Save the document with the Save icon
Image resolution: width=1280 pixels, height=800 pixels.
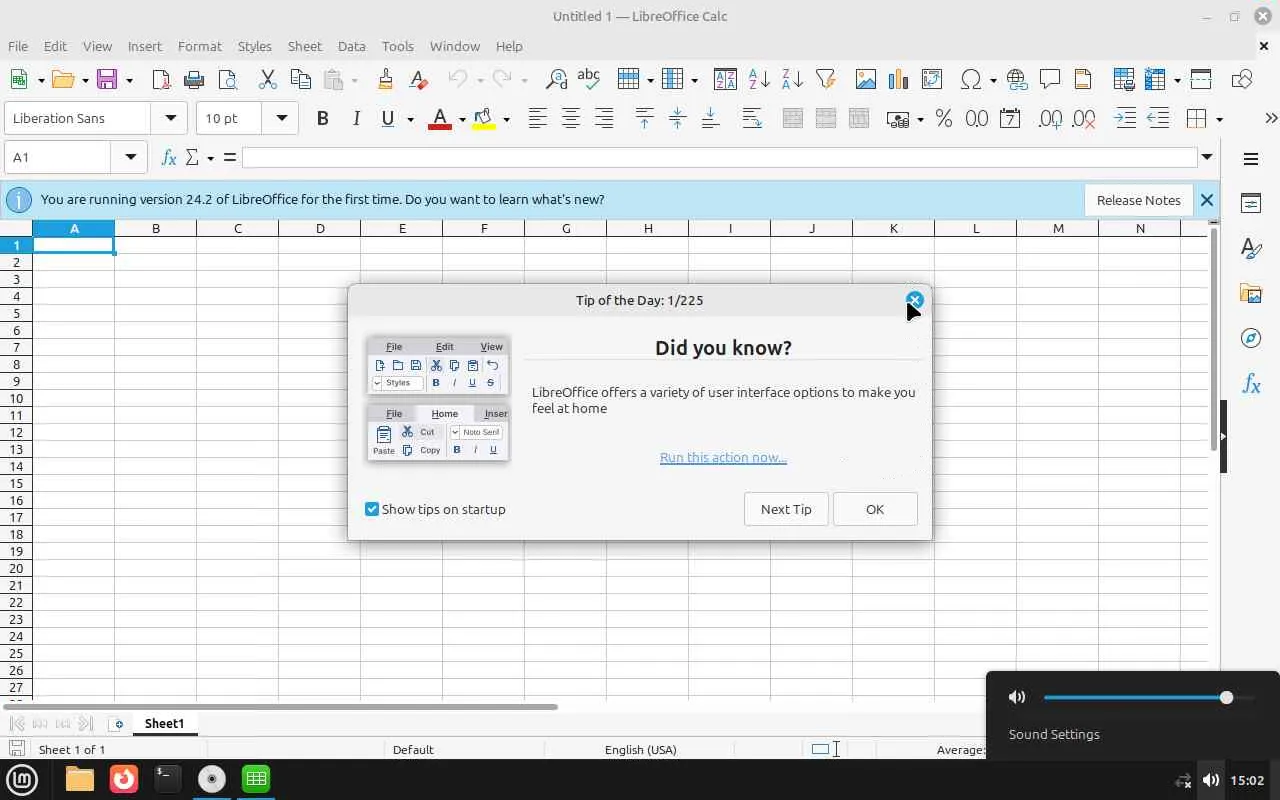click(107, 80)
